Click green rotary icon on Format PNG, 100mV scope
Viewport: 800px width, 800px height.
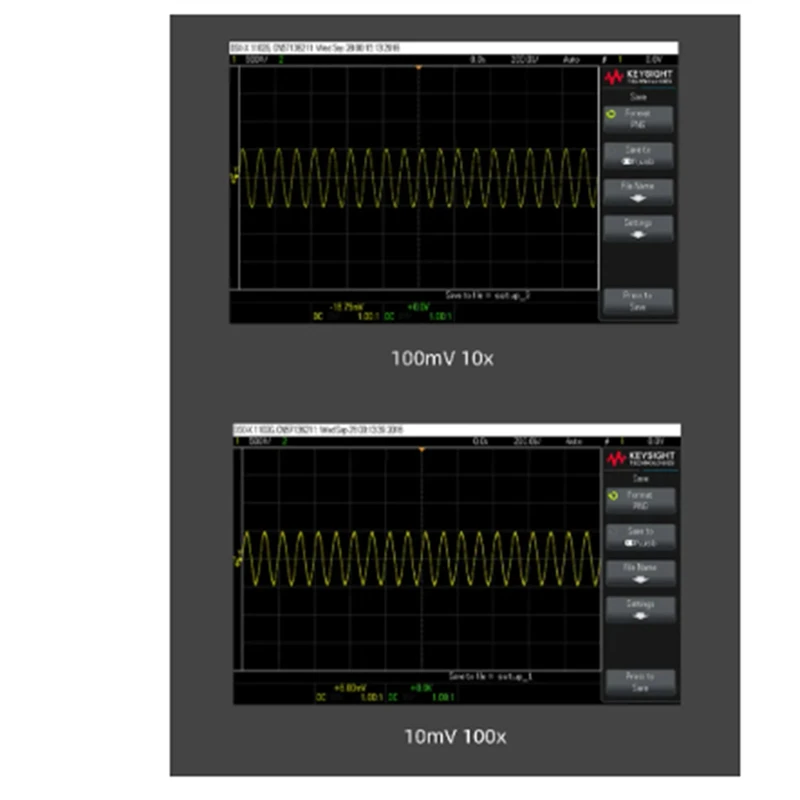coord(611,114)
